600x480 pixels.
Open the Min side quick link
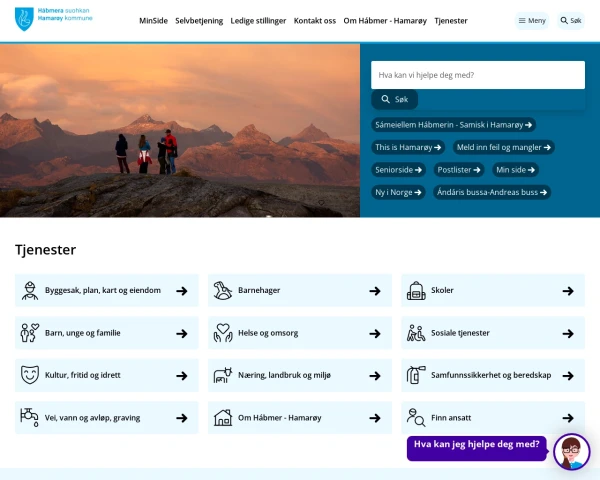[x=515, y=170]
